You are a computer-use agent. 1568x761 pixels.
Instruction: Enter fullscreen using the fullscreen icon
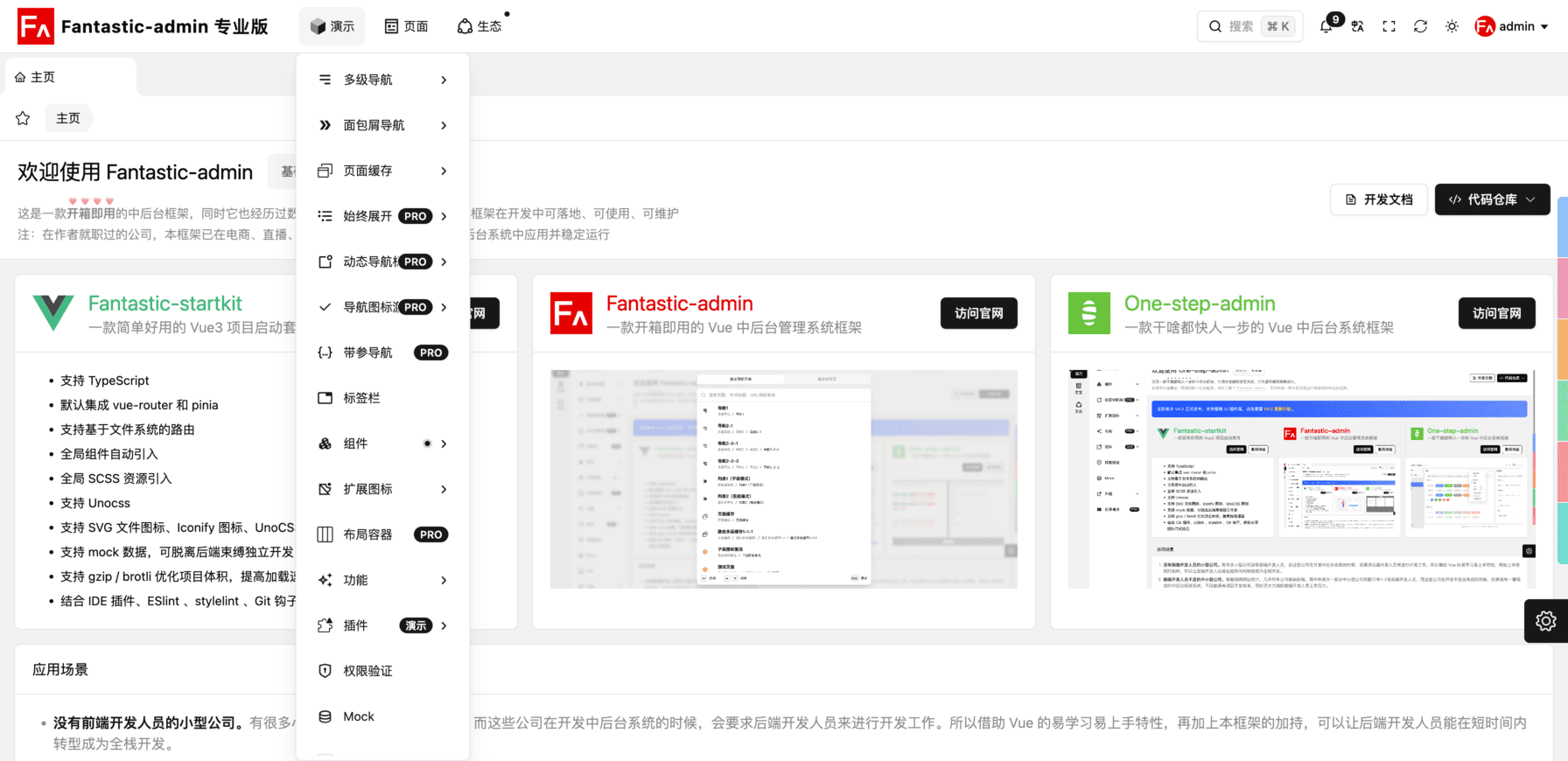1389,26
